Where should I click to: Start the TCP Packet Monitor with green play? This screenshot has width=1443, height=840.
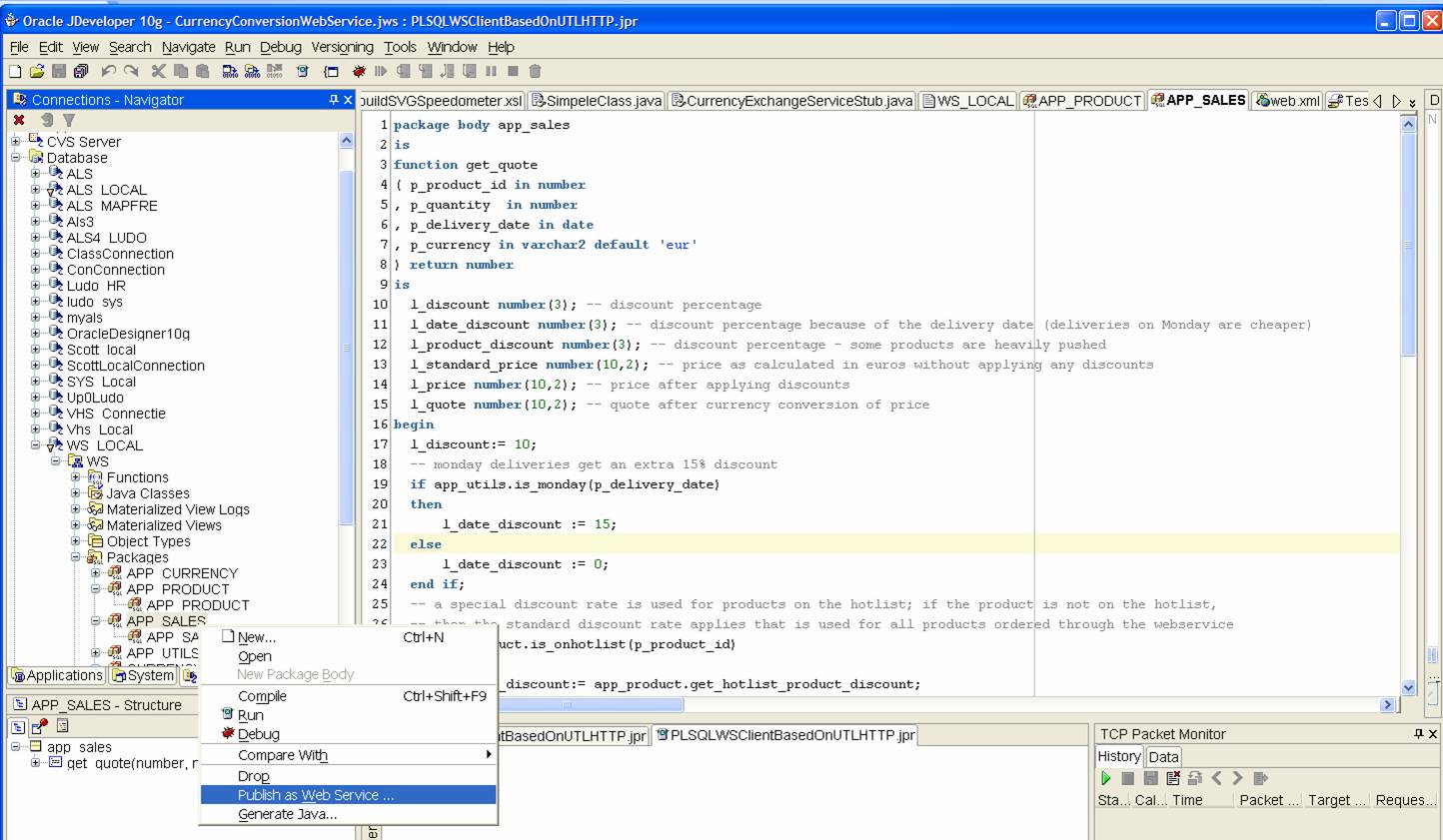point(1106,778)
